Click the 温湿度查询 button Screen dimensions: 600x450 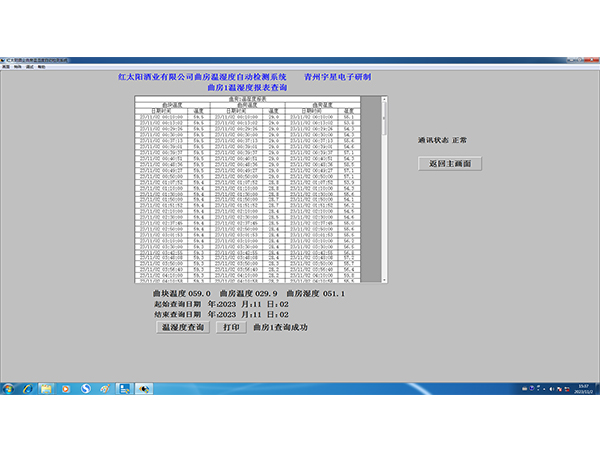(182, 327)
